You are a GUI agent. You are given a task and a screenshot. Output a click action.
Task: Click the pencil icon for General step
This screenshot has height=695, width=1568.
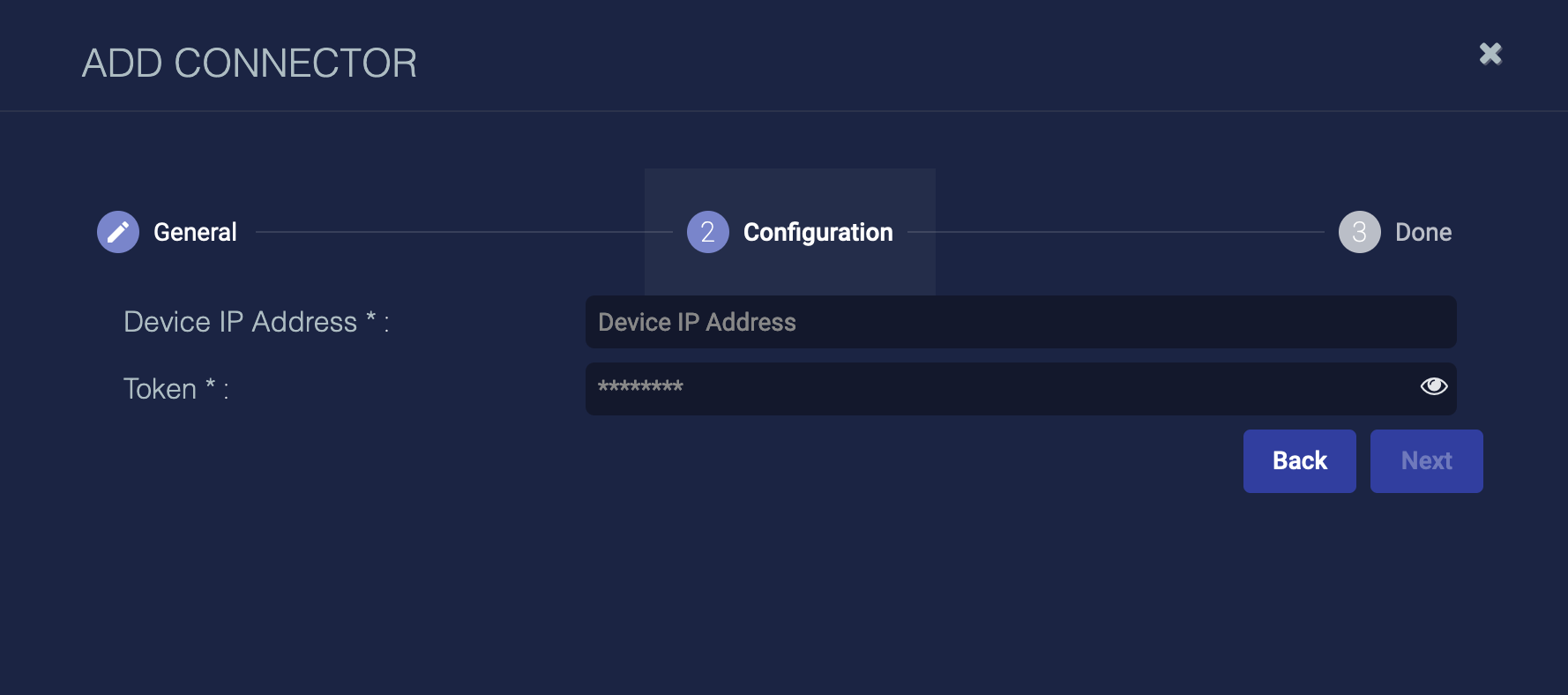(x=118, y=232)
